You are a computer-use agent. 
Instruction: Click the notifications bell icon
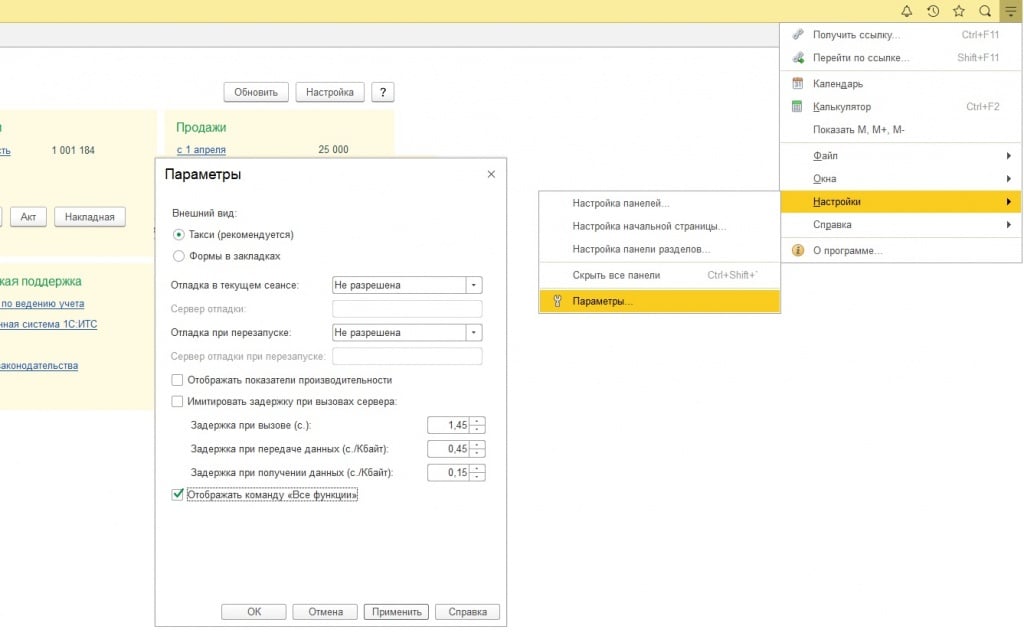point(907,11)
